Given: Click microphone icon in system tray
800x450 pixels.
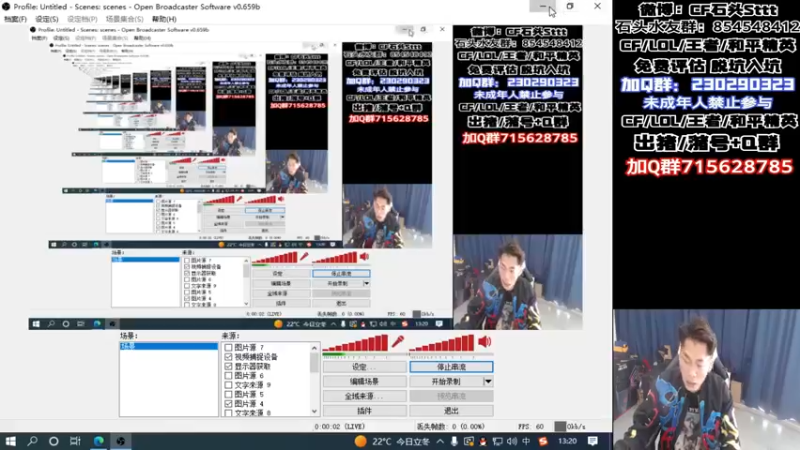Looking at the screenshot, I should tap(454, 441).
